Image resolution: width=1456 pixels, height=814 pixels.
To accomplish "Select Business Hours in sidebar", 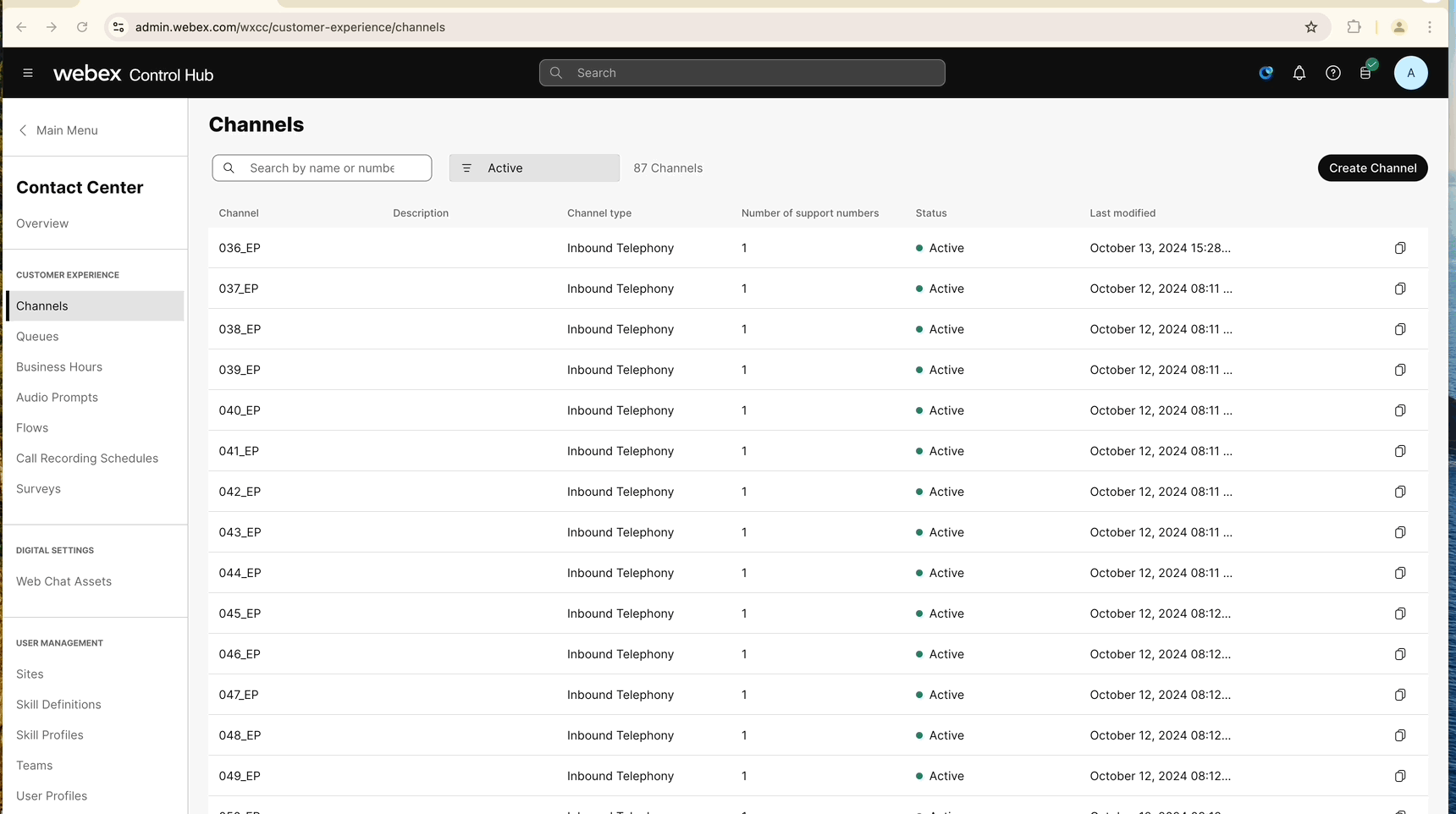I will click(x=59, y=367).
